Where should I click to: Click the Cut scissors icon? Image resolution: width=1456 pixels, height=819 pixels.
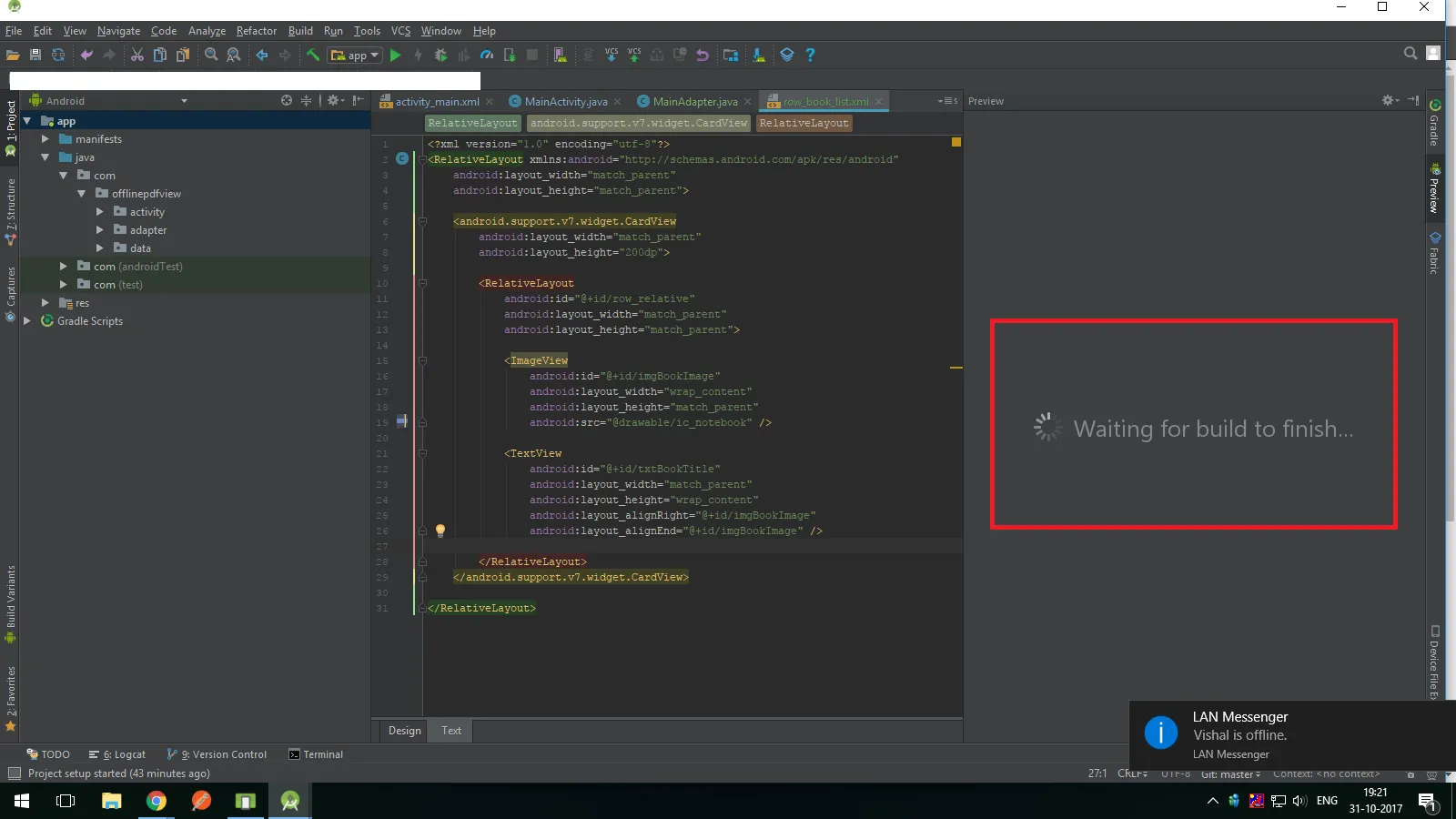[137, 55]
